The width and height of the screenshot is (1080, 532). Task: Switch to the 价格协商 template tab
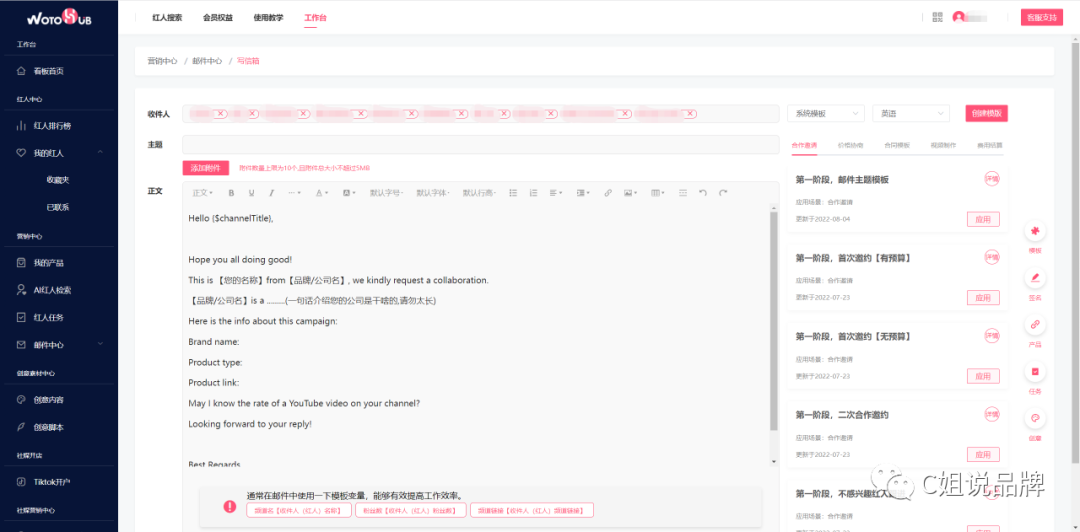click(x=851, y=145)
